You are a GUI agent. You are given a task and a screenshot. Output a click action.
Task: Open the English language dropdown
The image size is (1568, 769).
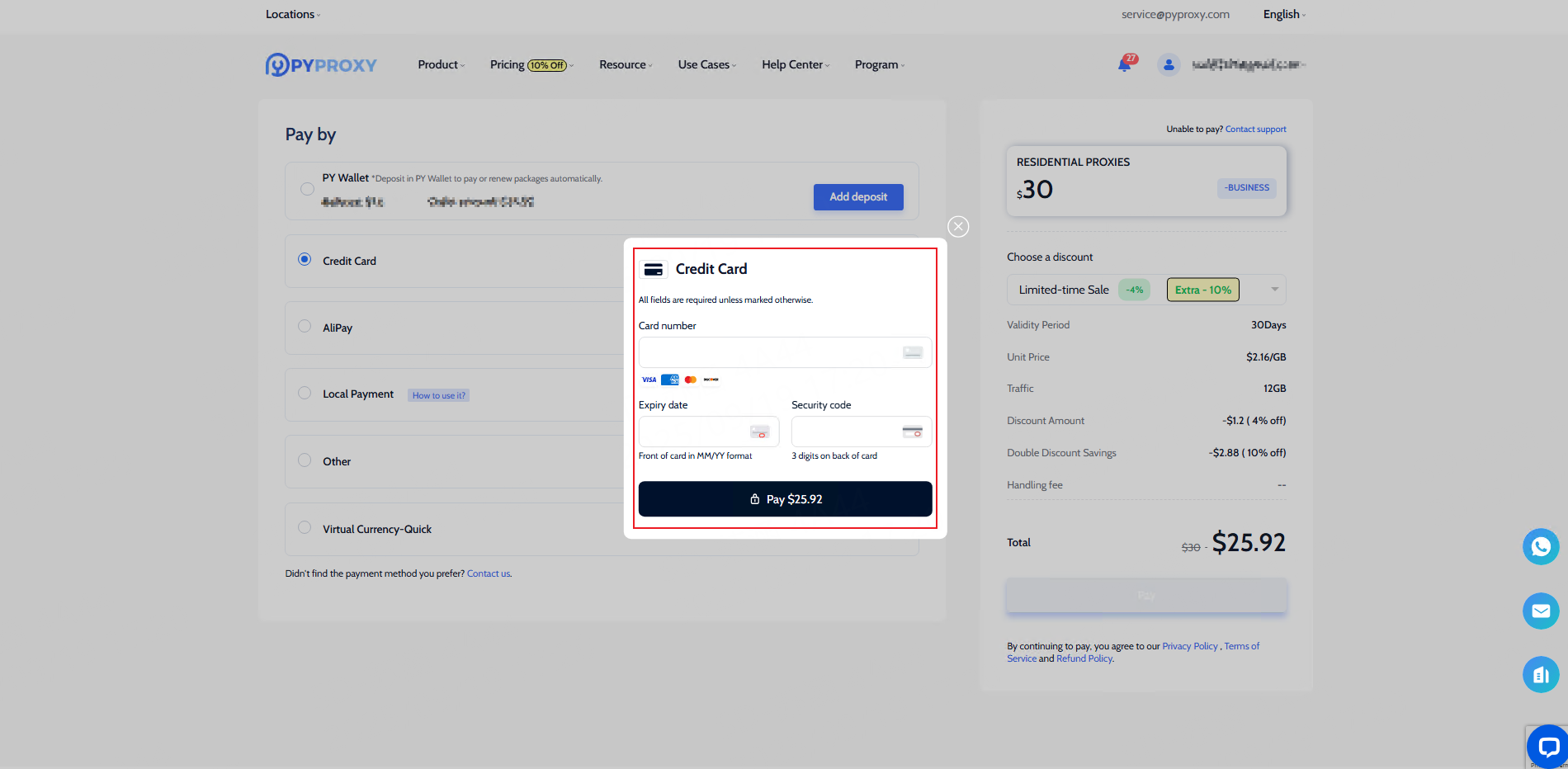pos(1283,14)
